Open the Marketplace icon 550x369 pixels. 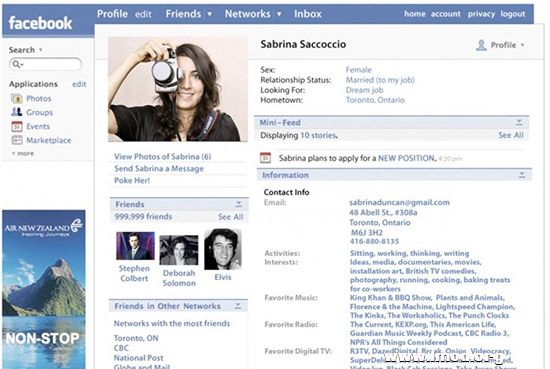(16, 140)
